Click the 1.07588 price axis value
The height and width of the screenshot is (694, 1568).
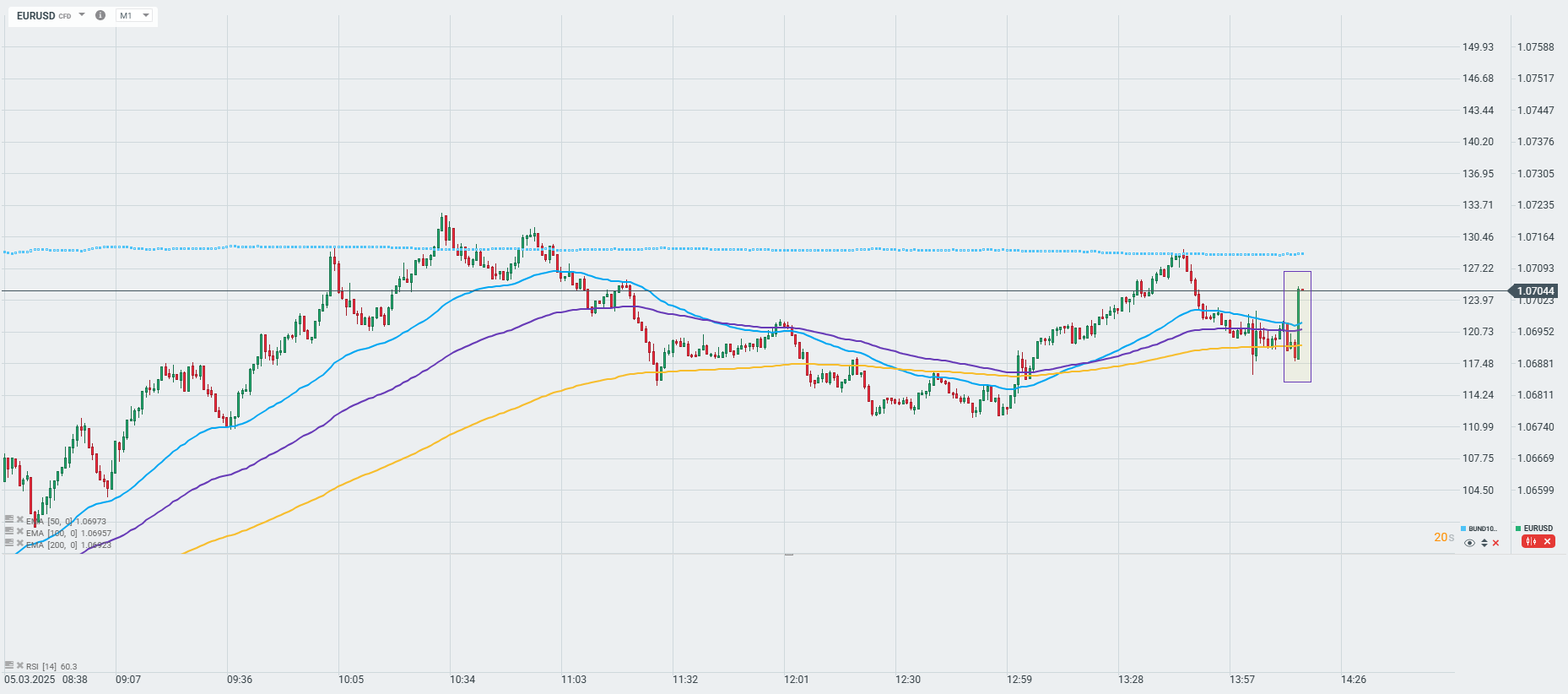[x=1536, y=47]
